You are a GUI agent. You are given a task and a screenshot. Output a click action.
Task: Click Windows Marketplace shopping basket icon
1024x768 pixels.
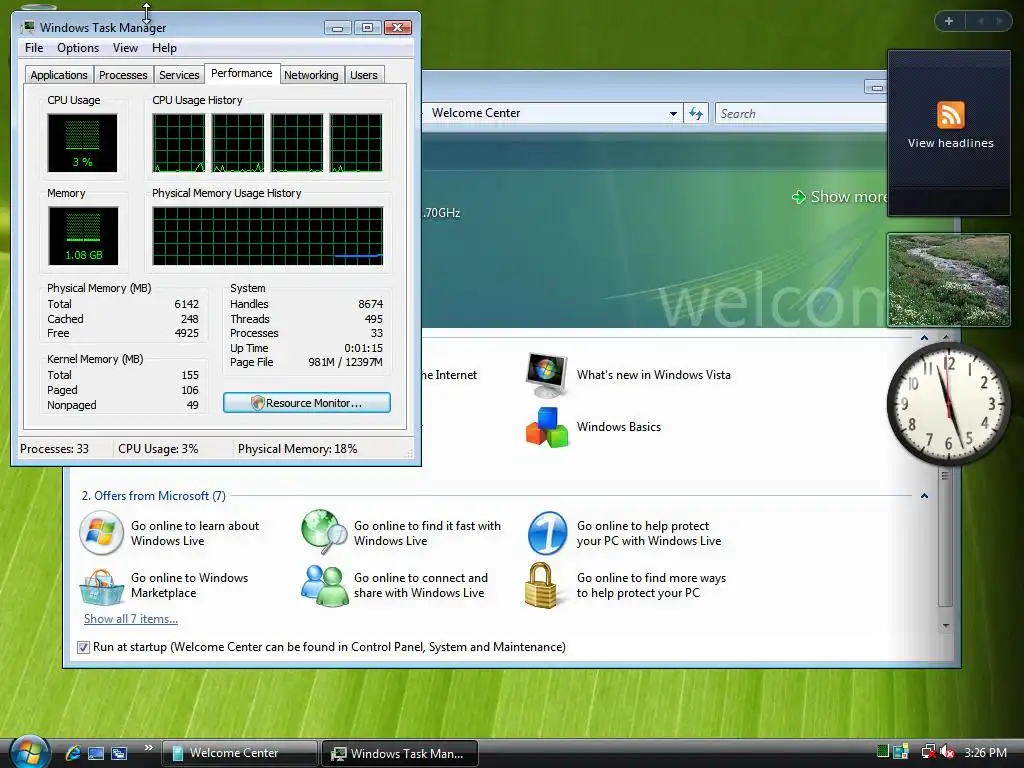click(101, 586)
